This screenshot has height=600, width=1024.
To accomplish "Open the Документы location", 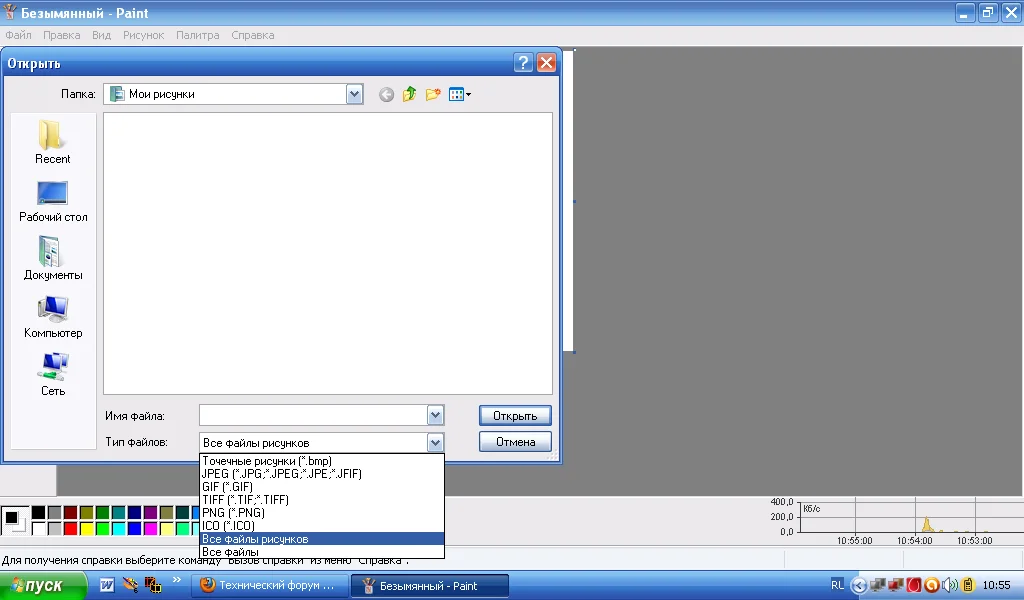I will tap(53, 259).
